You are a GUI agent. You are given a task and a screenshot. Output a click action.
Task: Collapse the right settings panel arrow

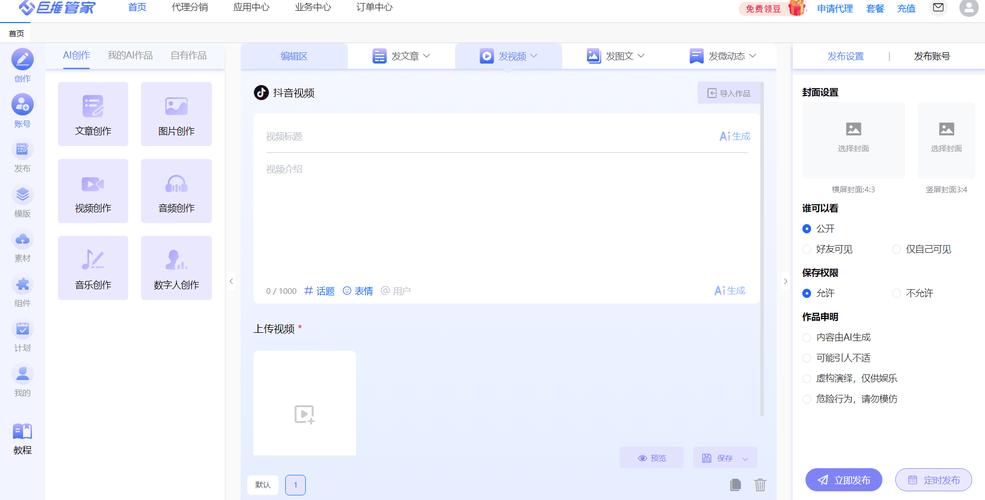point(785,281)
